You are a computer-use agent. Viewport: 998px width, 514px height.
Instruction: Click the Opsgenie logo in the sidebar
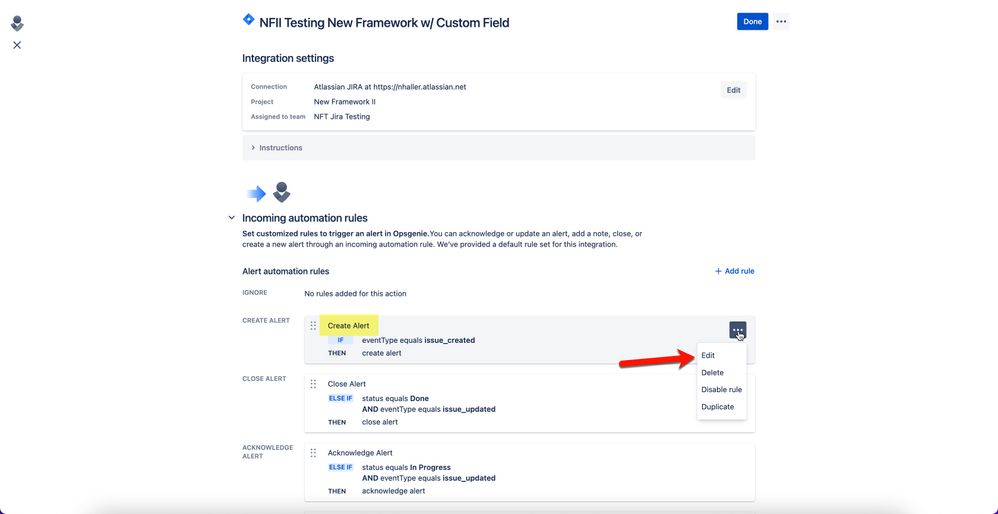point(17,24)
